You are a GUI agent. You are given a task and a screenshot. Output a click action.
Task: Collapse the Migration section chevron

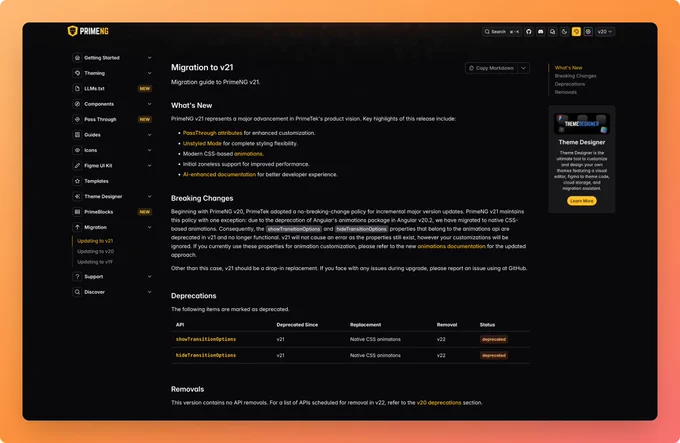149,227
